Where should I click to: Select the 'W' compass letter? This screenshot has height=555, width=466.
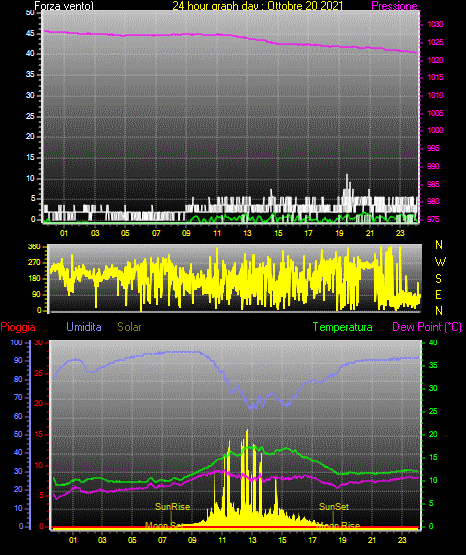click(440, 262)
